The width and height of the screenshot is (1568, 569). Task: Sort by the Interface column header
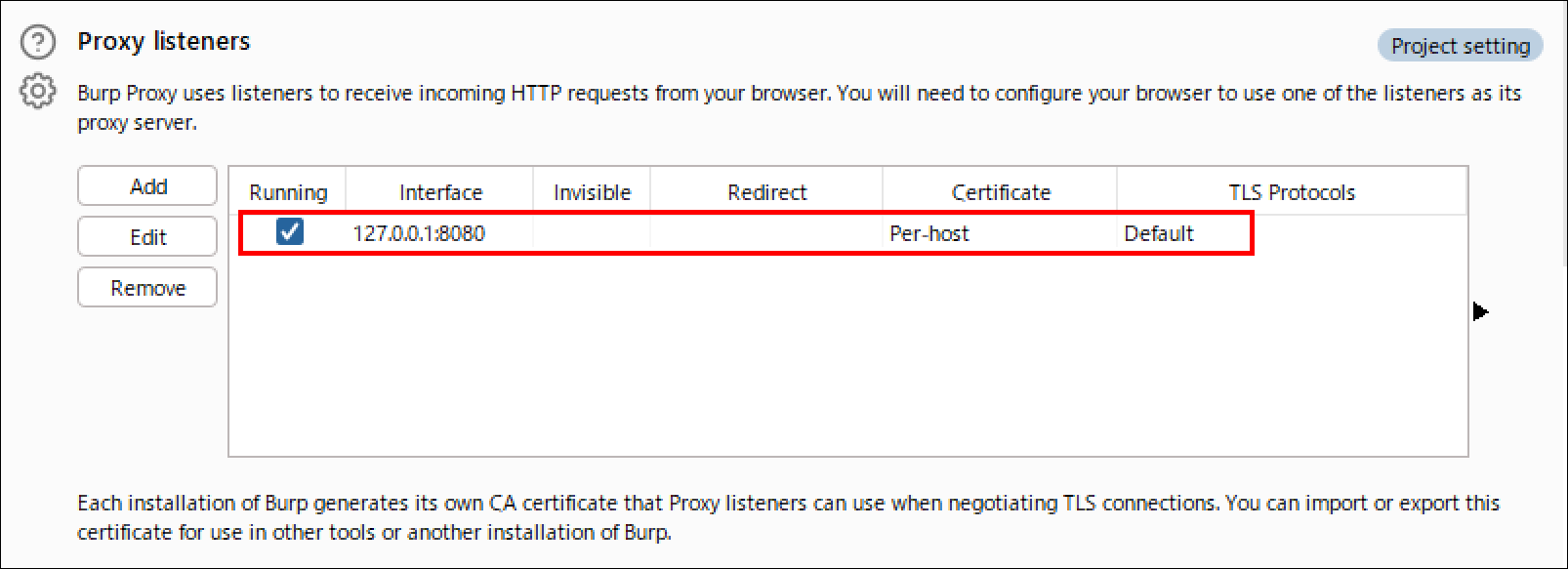(x=440, y=191)
